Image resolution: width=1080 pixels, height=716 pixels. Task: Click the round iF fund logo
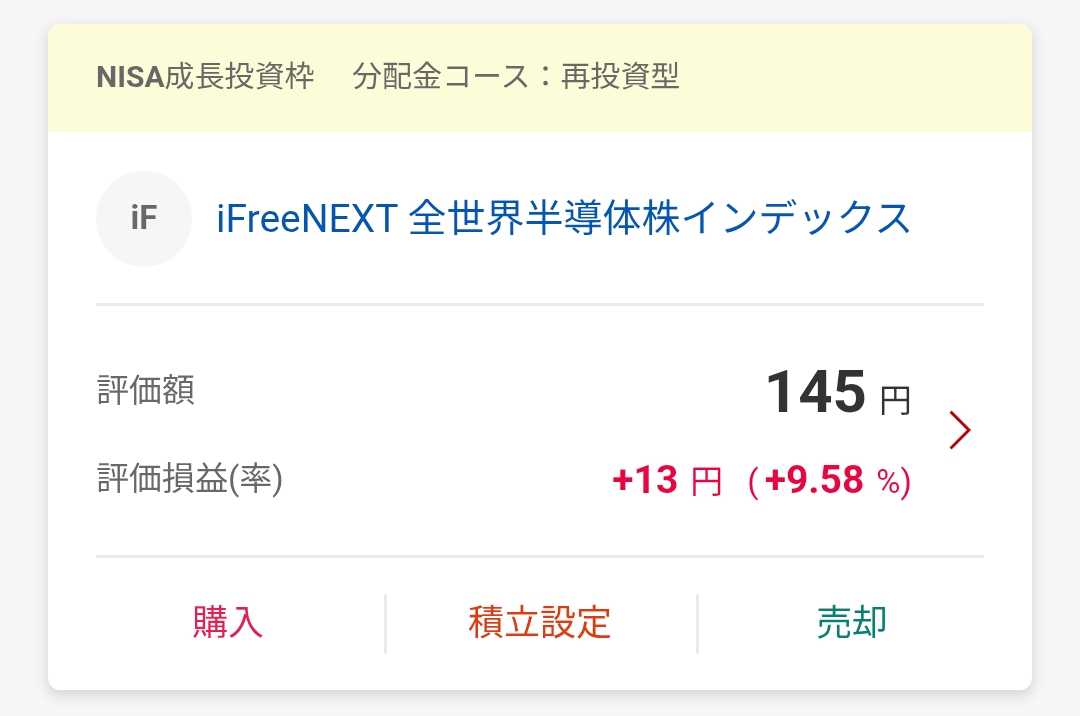[x=144, y=219]
